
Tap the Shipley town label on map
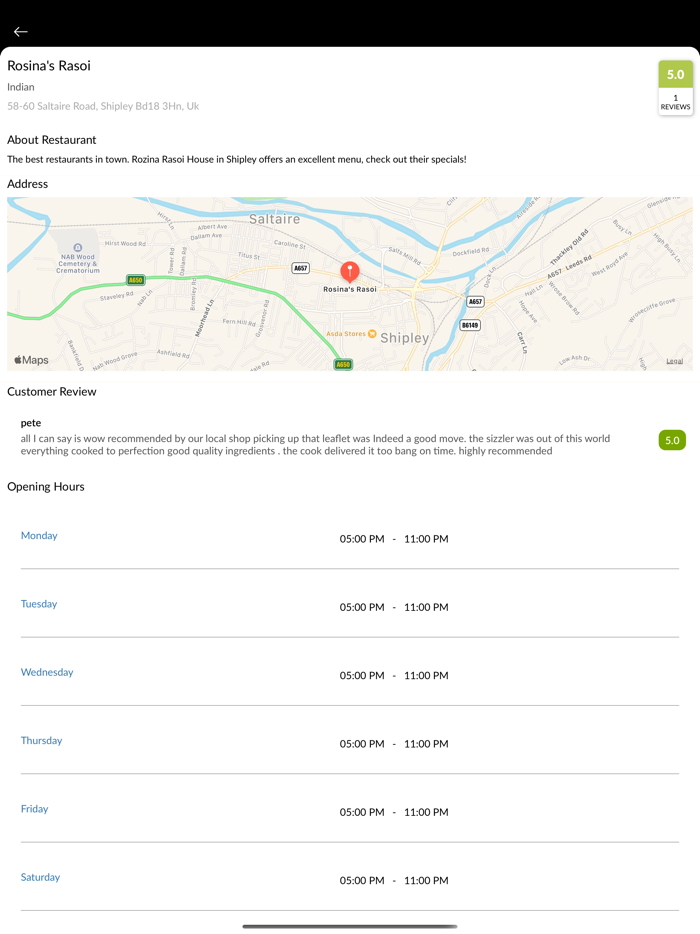point(405,338)
